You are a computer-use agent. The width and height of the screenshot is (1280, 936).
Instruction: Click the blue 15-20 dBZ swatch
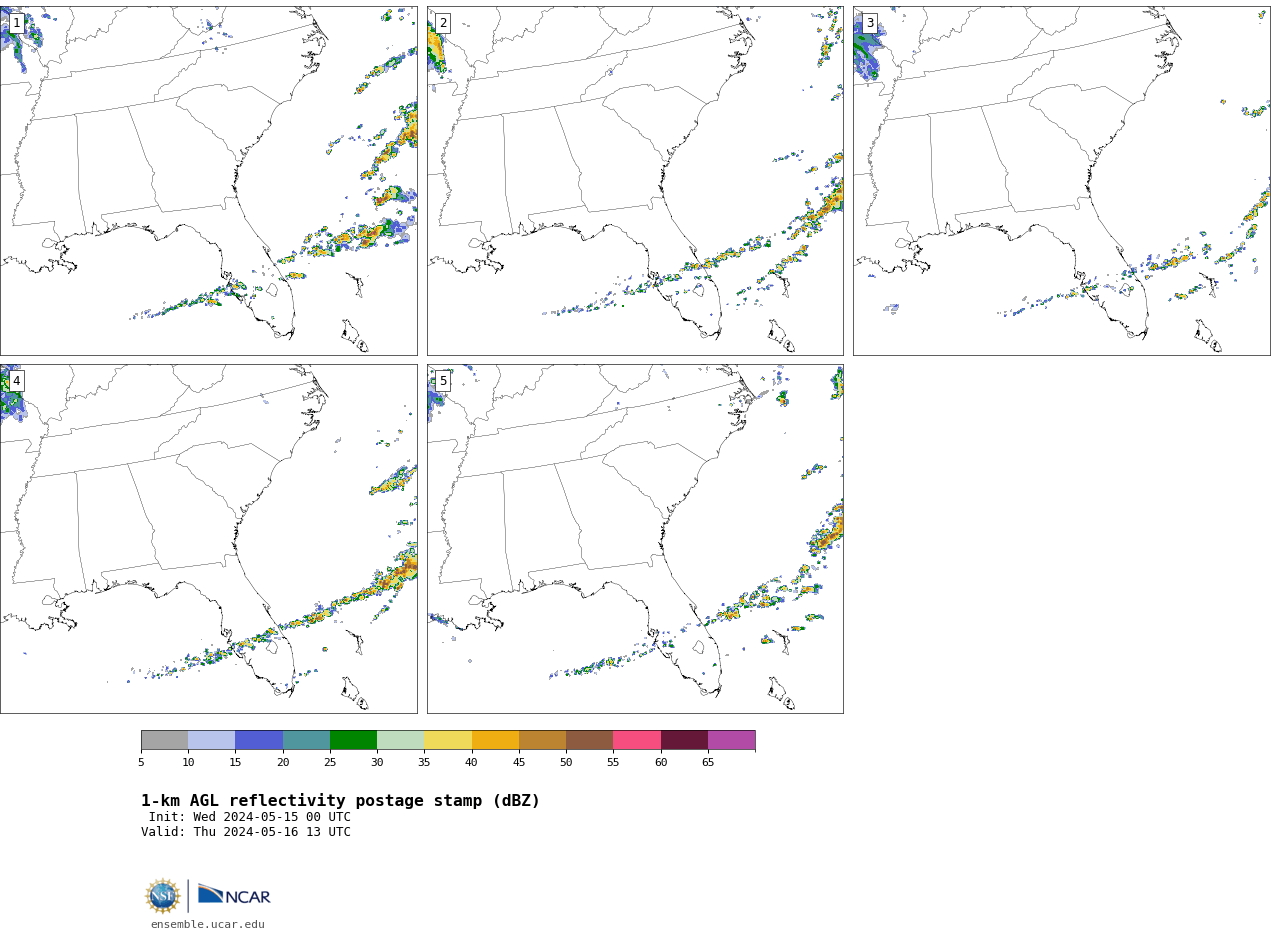259,740
